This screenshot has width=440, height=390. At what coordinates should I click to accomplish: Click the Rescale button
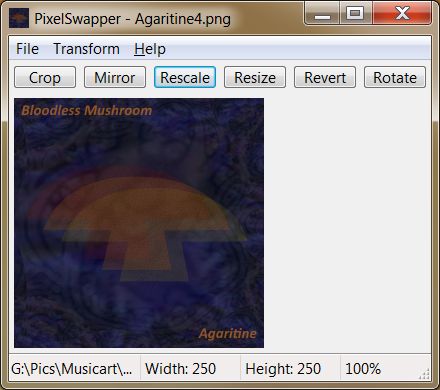(x=185, y=77)
